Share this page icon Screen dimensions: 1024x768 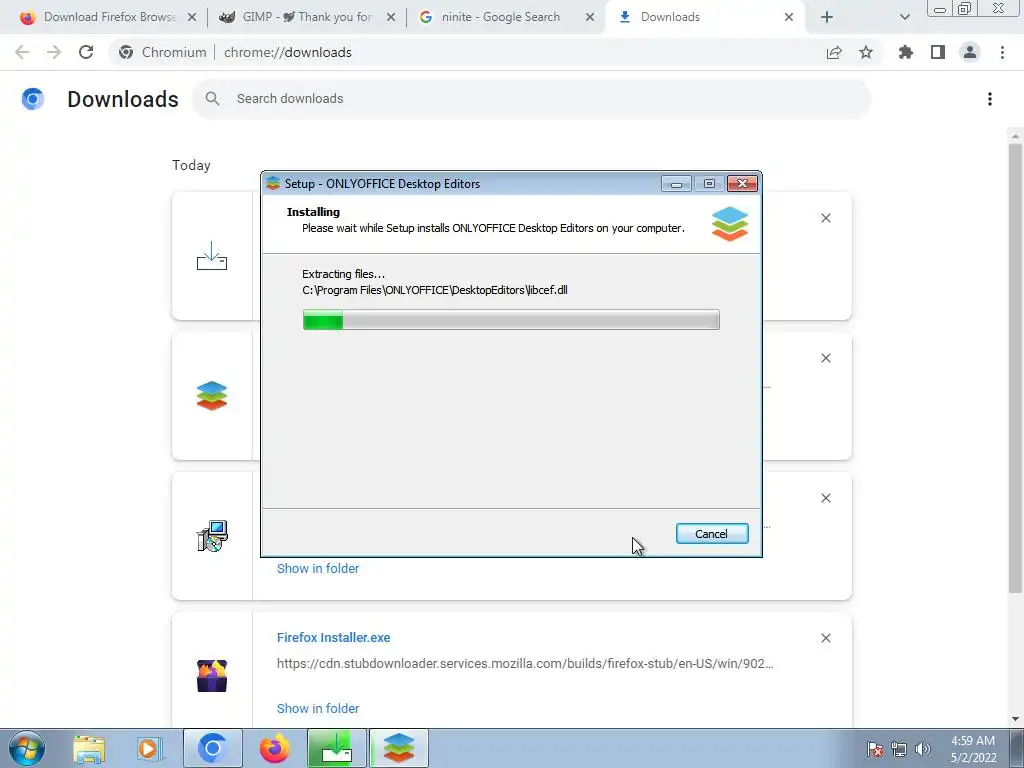(834, 52)
